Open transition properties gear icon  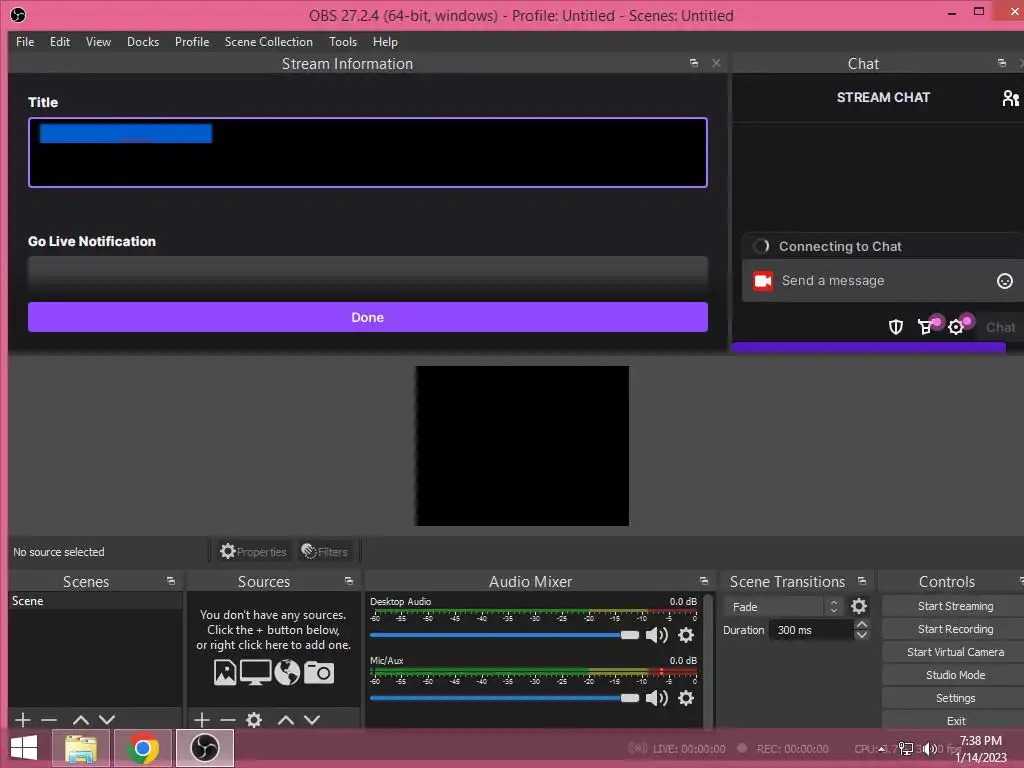859,607
